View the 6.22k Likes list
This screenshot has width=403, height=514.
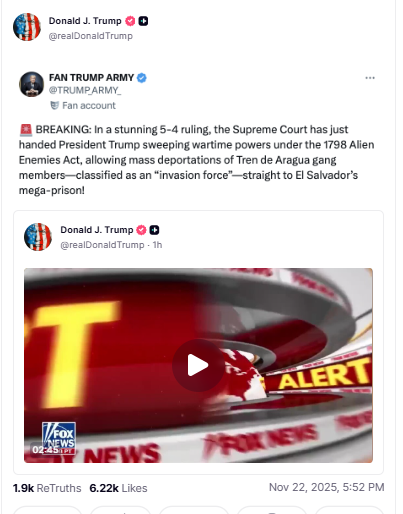click(x=118, y=488)
